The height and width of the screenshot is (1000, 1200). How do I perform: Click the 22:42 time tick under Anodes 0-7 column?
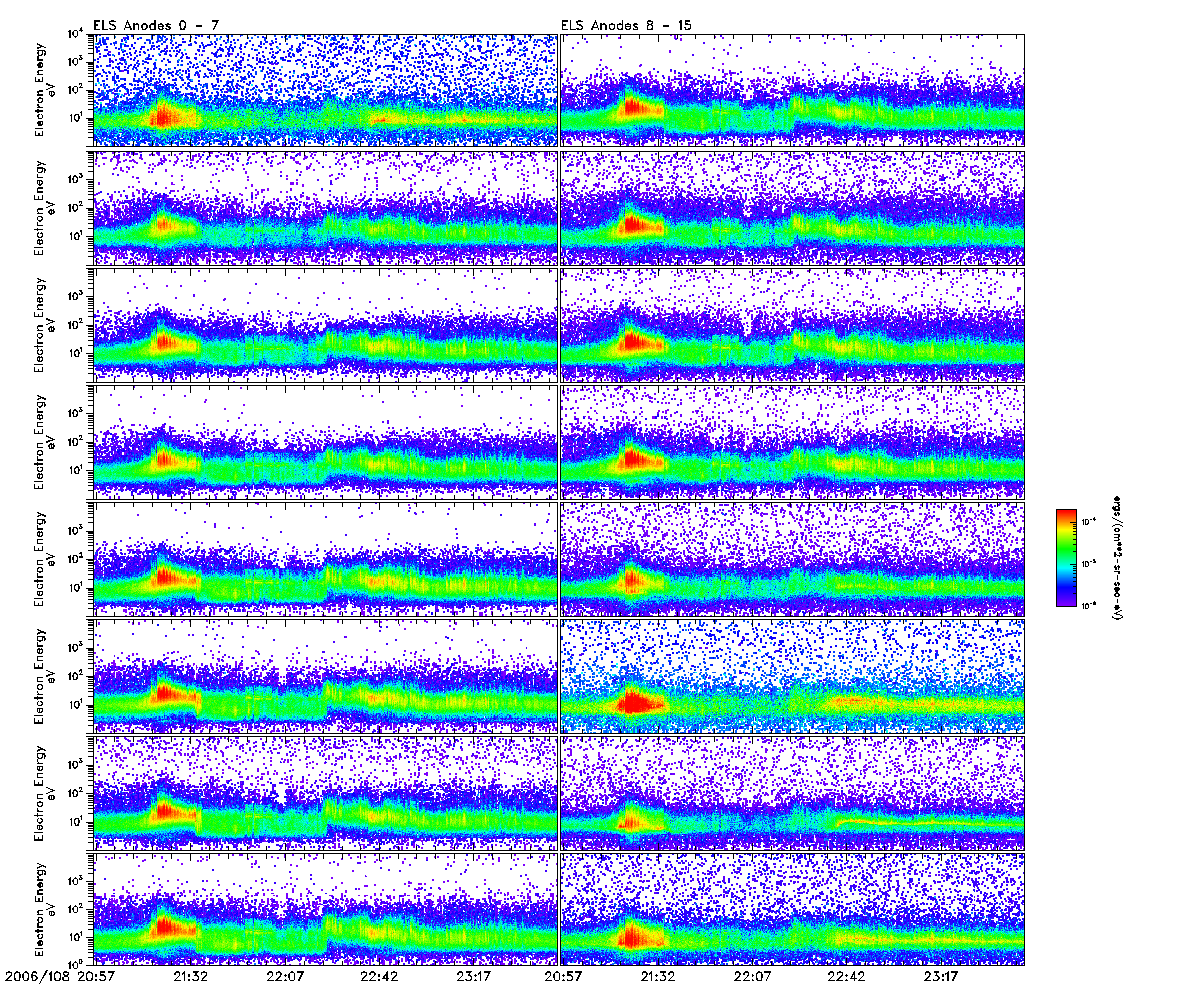pos(380,975)
